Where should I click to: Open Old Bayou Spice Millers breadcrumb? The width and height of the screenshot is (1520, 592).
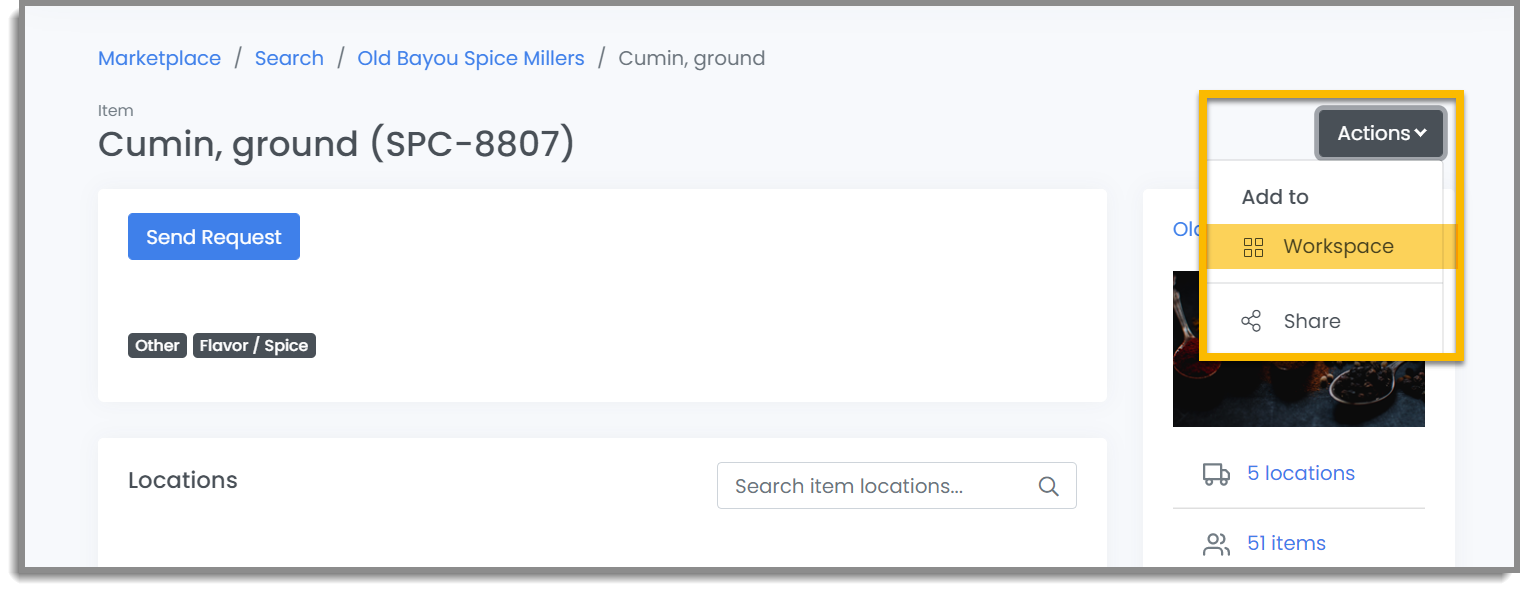tap(471, 58)
